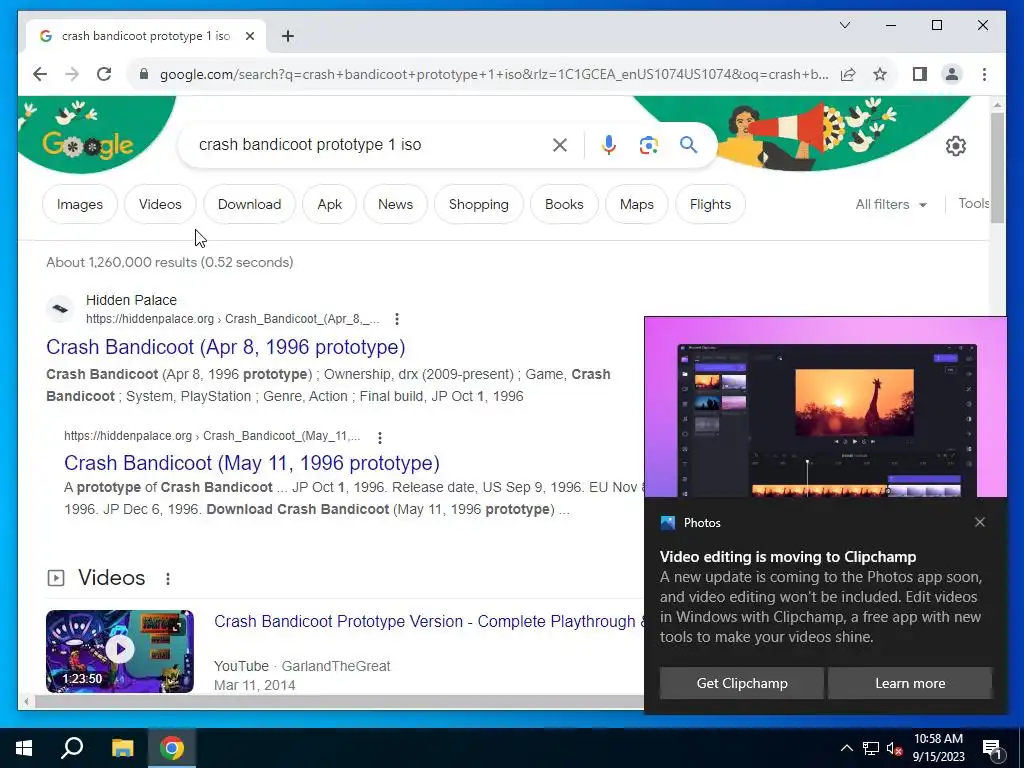This screenshot has width=1024, height=768.
Task: Open the Chrome profile avatar
Action: click(x=952, y=74)
